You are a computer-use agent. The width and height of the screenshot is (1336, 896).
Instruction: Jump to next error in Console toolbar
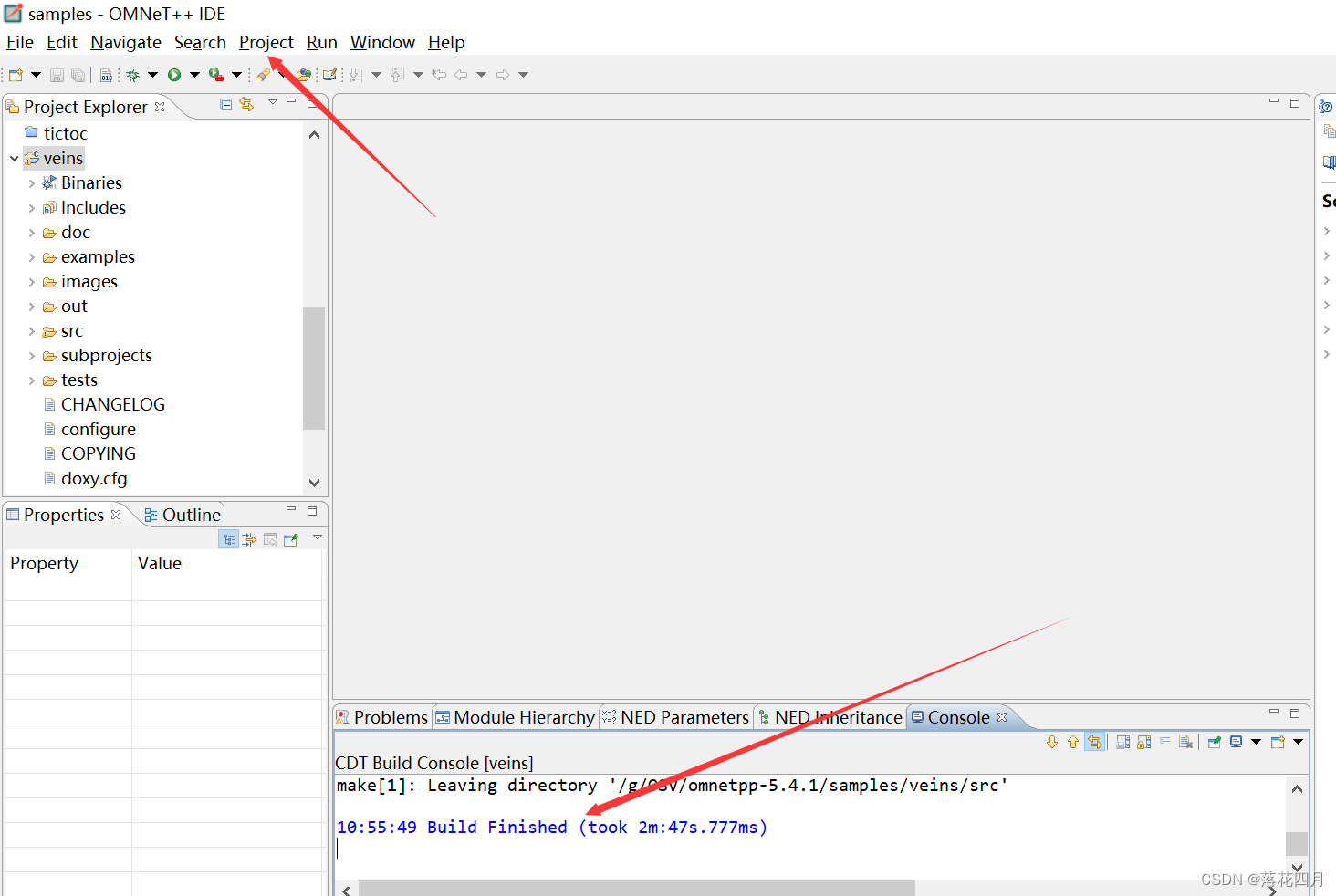click(x=1052, y=742)
